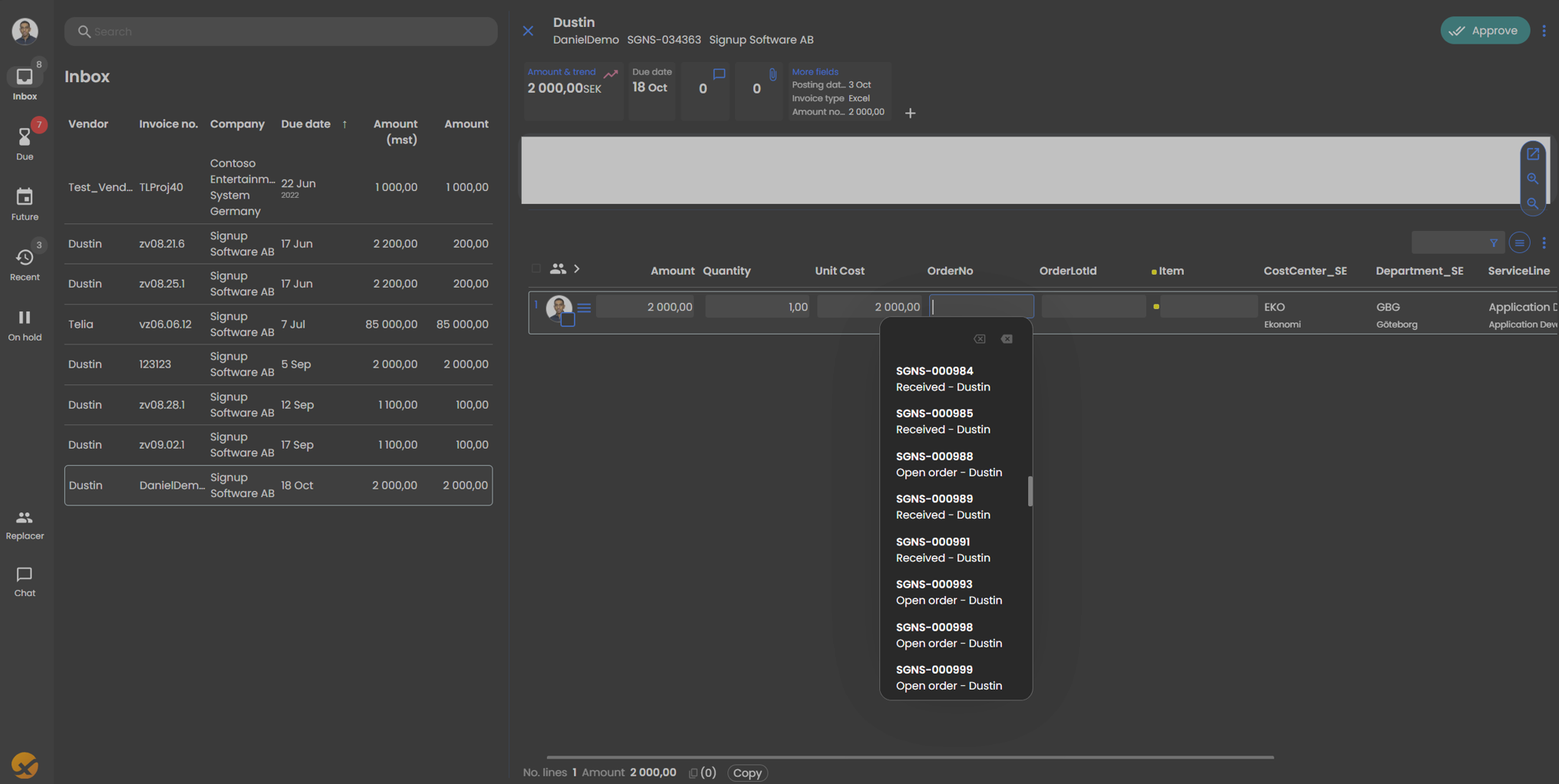1559x784 pixels.
Task: Open invoice preview in new window
Action: (1532, 154)
